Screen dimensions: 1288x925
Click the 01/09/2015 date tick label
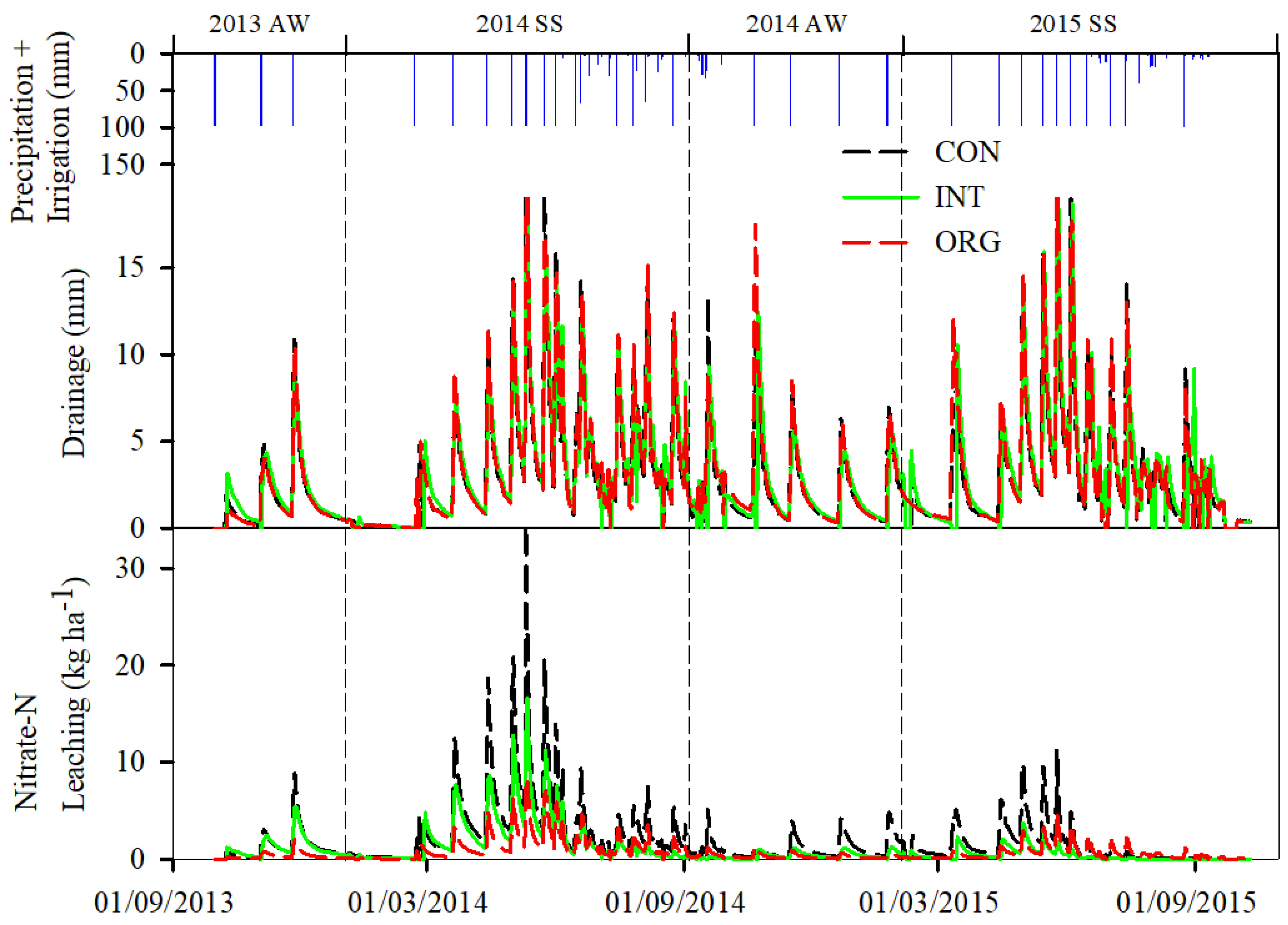click(1186, 902)
